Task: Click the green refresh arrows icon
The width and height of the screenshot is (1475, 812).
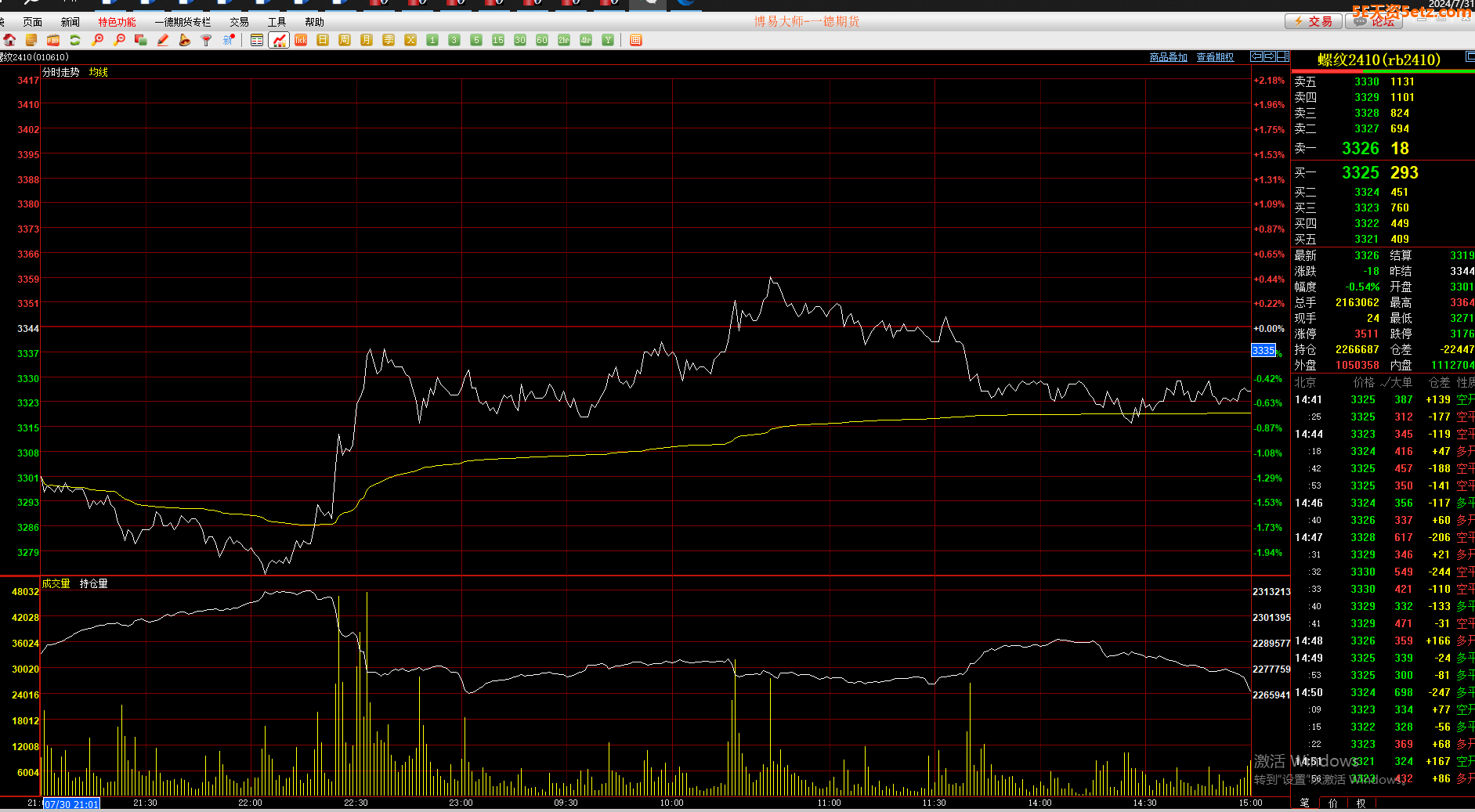Action: [75, 40]
